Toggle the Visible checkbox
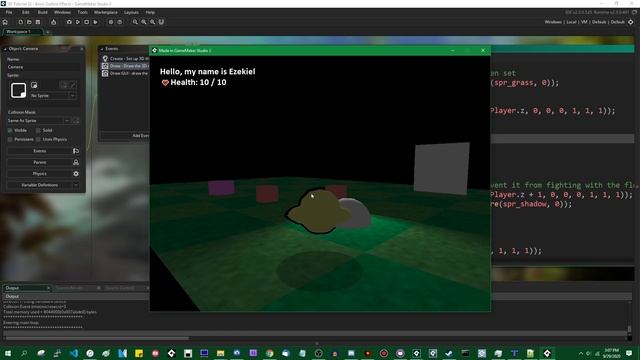Image resolution: width=640 pixels, height=360 pixels. (x=10, y=131)
